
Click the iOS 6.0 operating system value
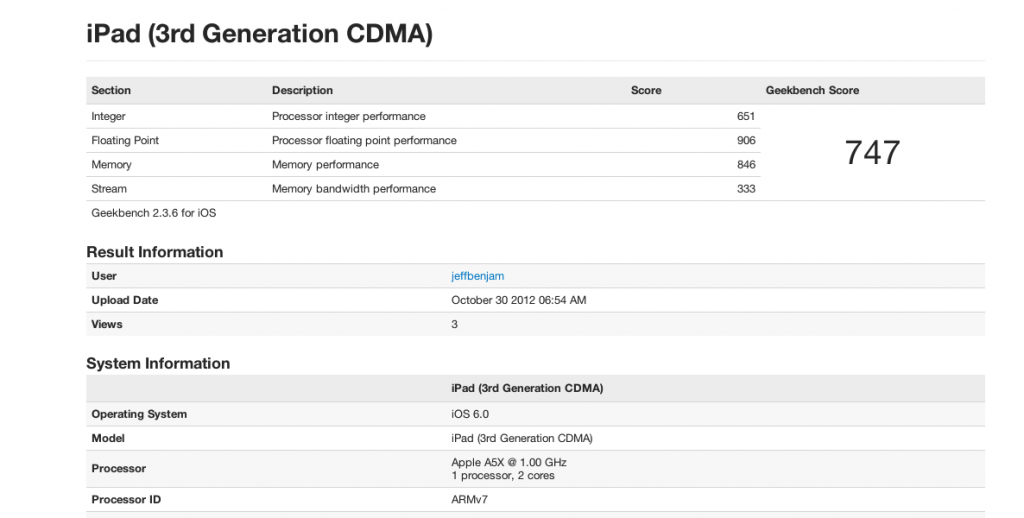point(470,414)
